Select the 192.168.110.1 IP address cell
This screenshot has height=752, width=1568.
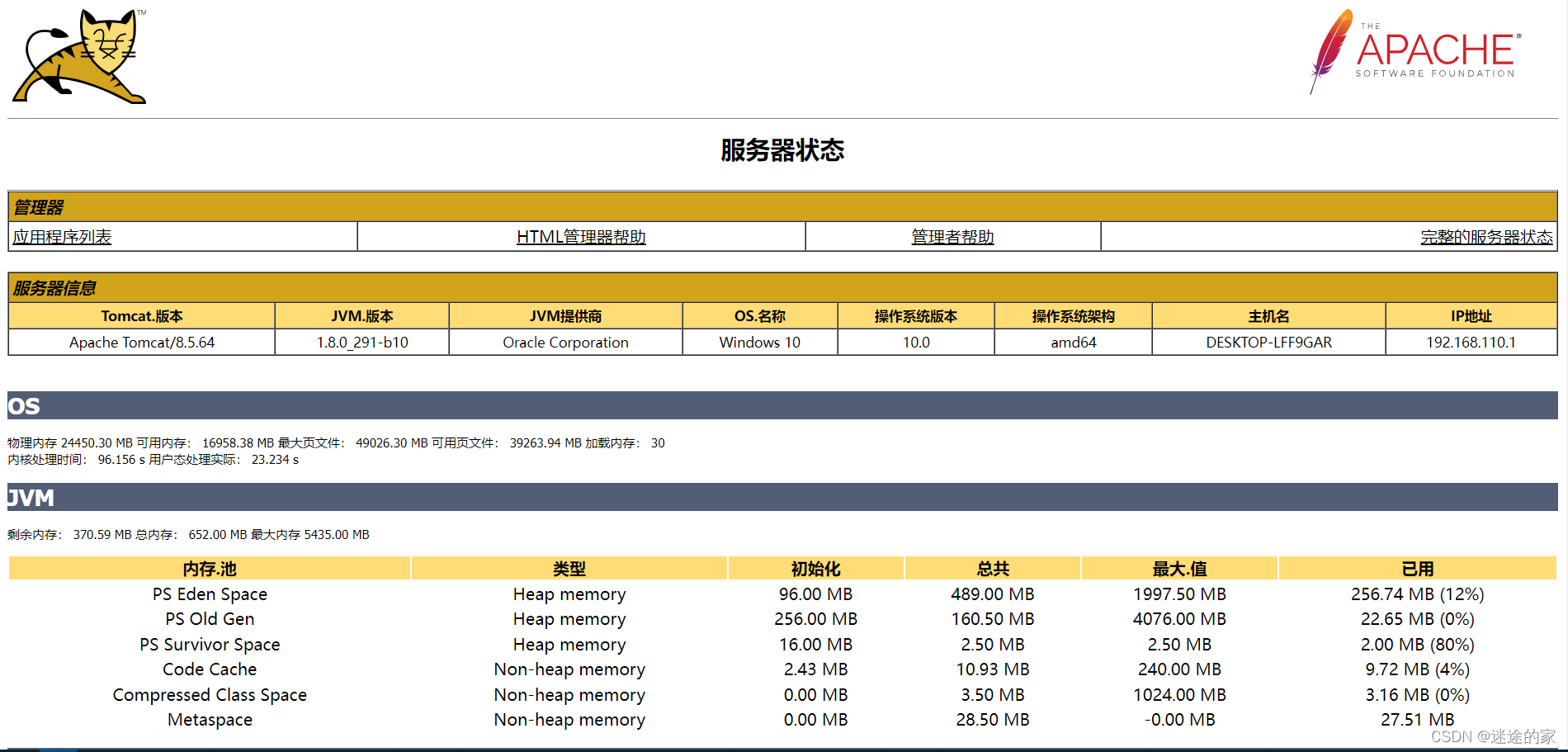tap(1471, 343)
